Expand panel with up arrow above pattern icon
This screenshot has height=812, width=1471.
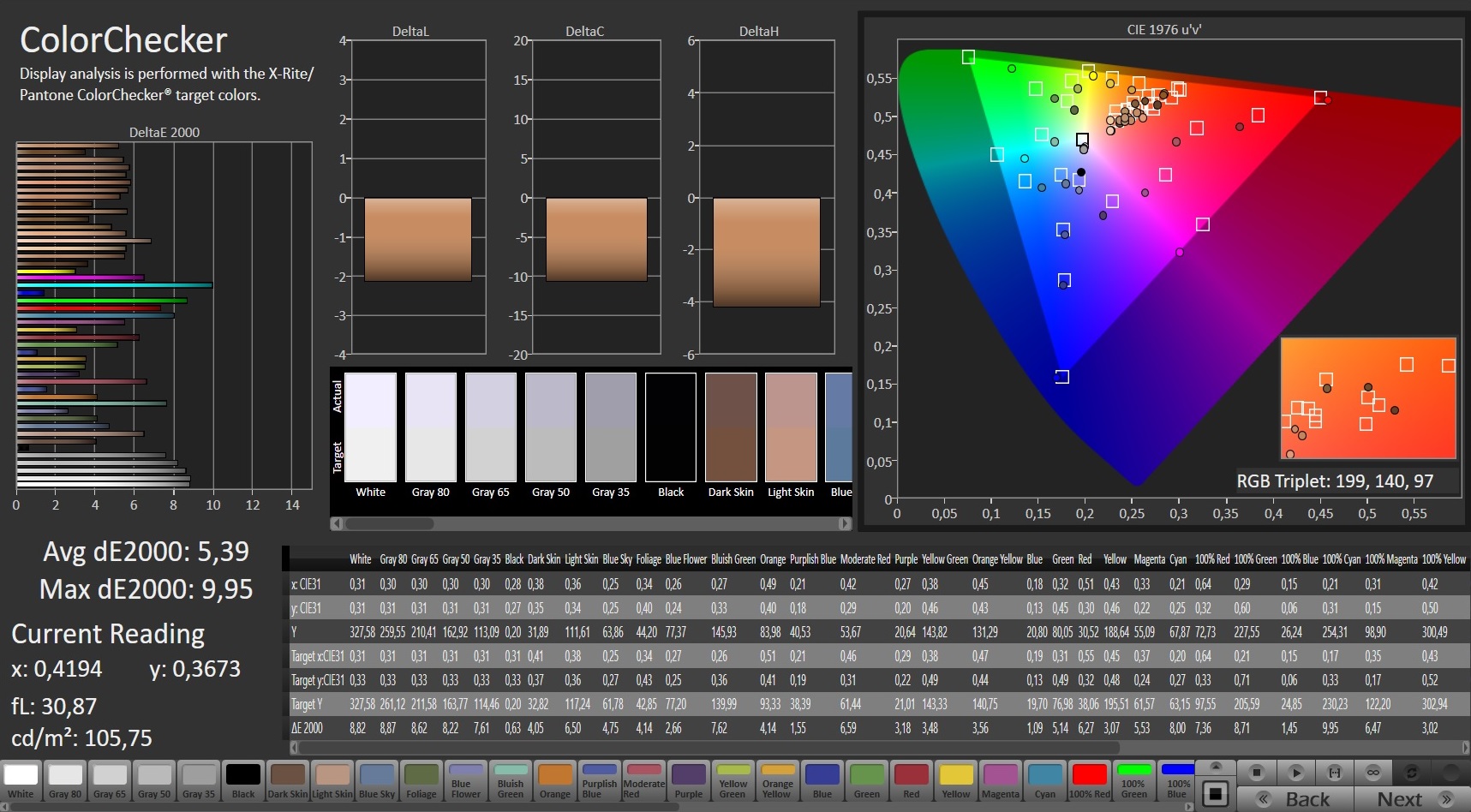1215,766
